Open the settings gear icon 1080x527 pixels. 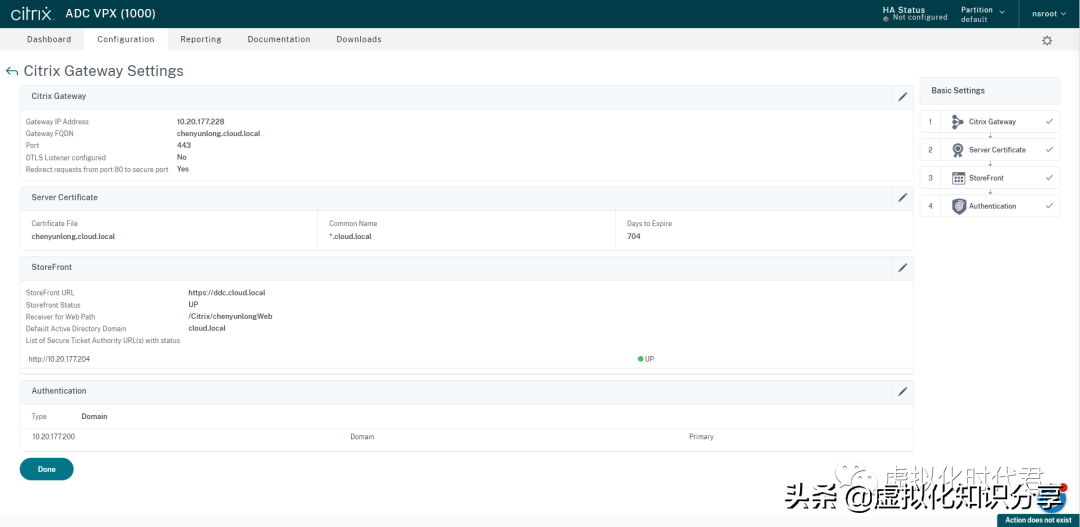pyautogui.click(x=1047, y=41)
